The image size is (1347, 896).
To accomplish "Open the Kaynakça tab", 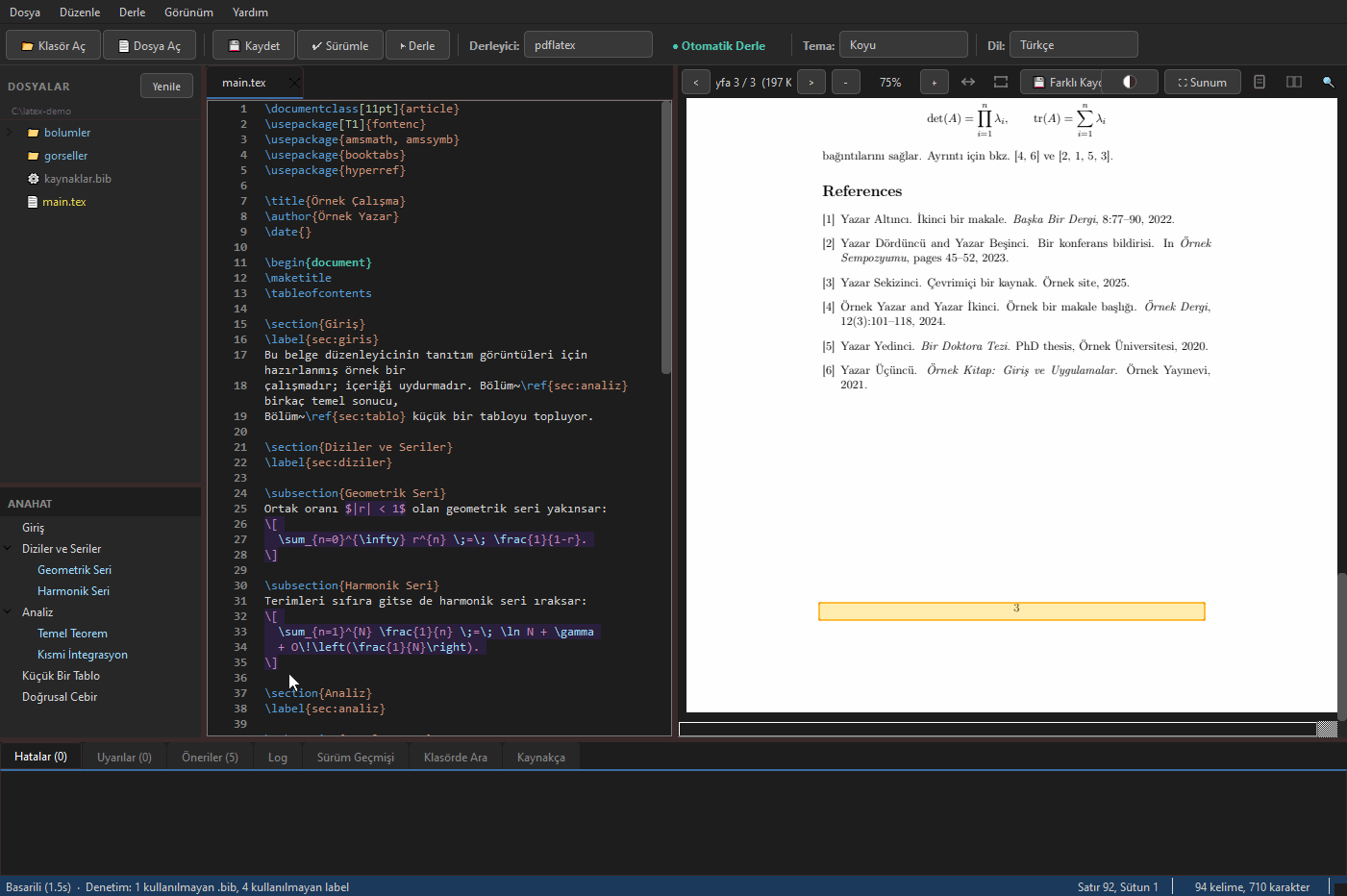I will pos(541,758).
